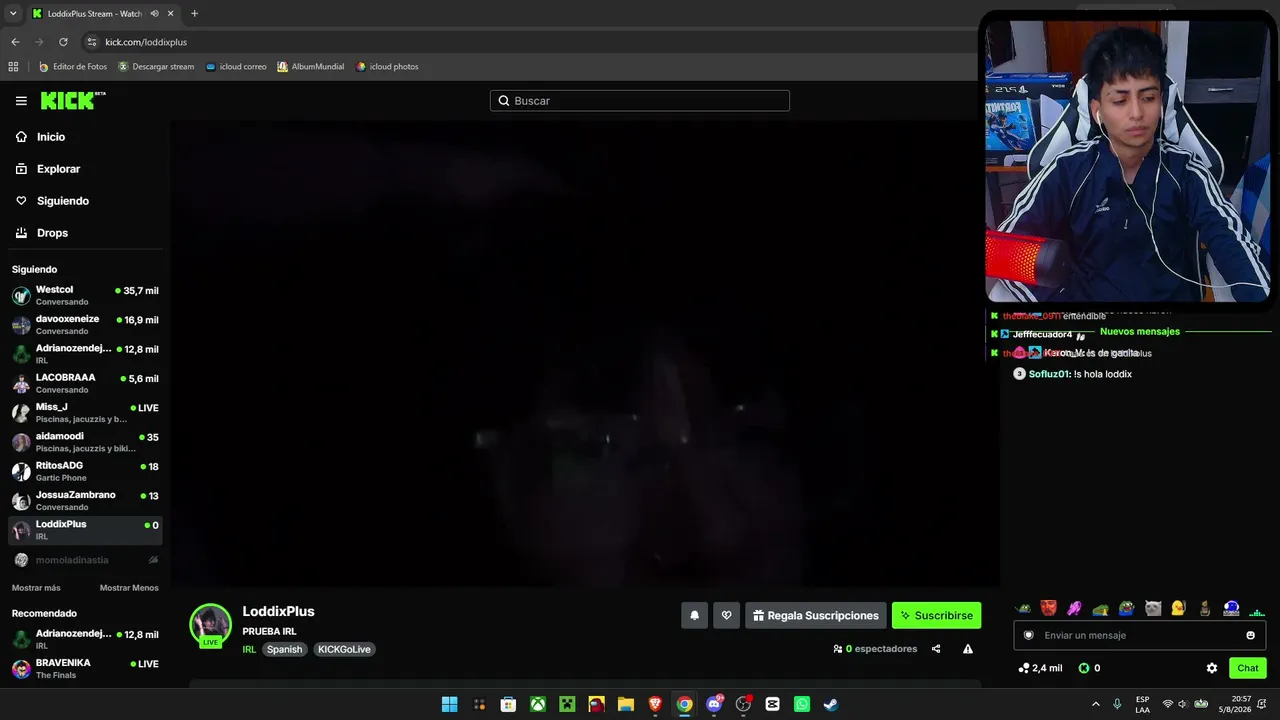Screen dimensions: 1280x720
Task: Click the green Chat send button
Action: point(1248,668)
